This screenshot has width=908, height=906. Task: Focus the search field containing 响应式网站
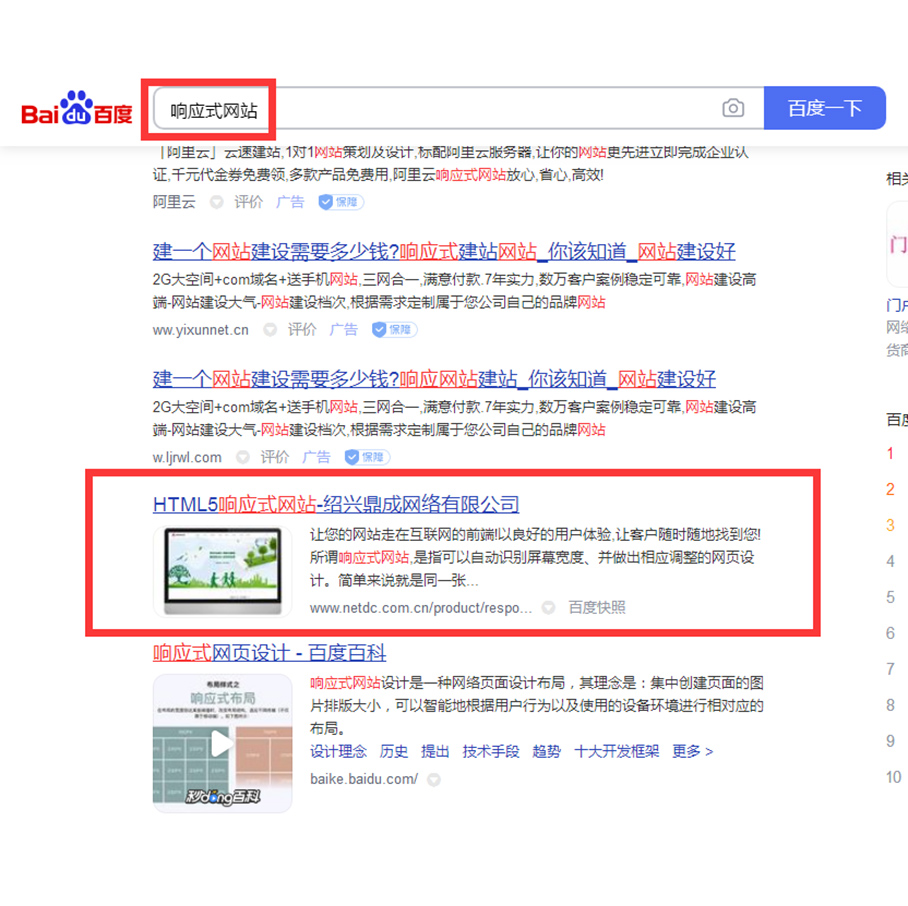tap(458, 108)
